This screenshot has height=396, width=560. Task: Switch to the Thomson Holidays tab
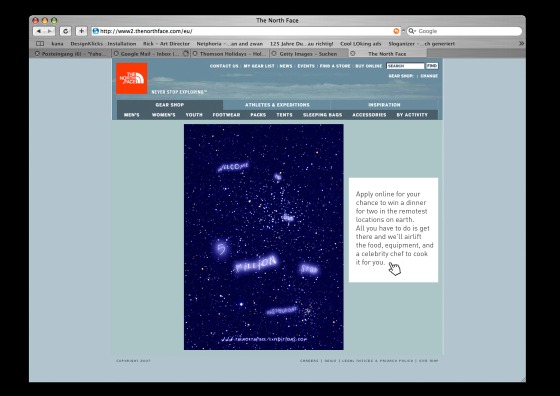click(x=230, y=54)
